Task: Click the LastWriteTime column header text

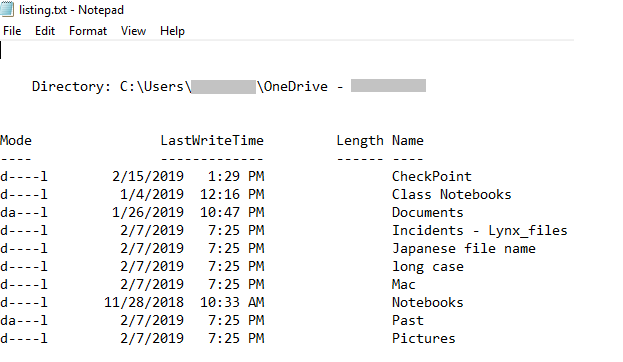Action: coord(212,140)
